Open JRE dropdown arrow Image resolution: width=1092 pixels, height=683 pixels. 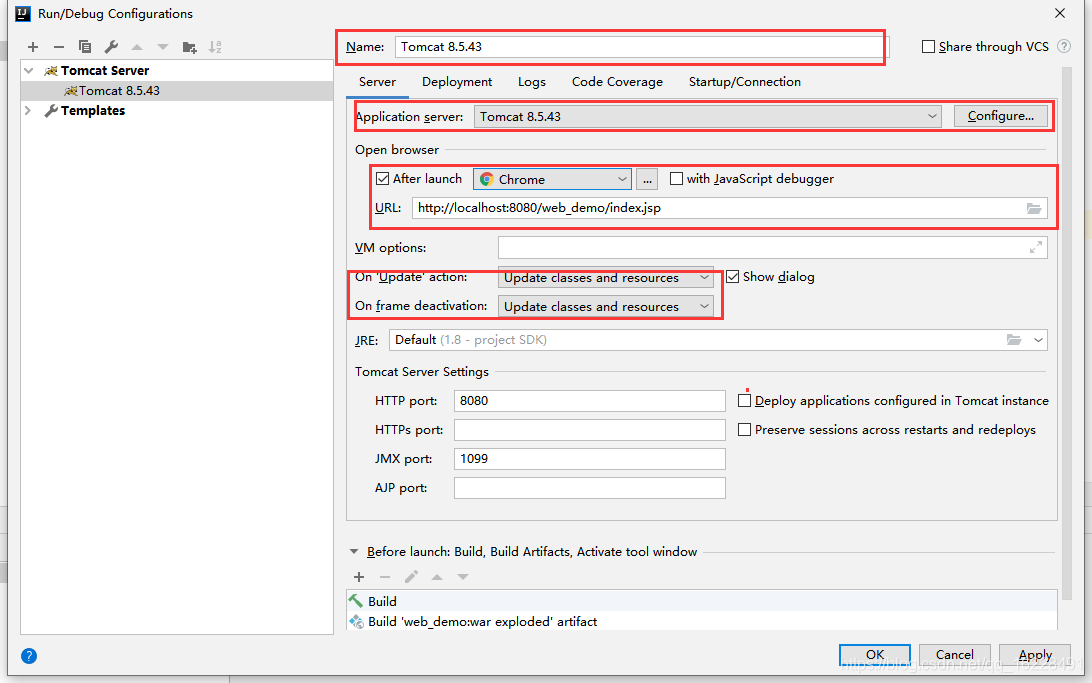click(1038, 340)
